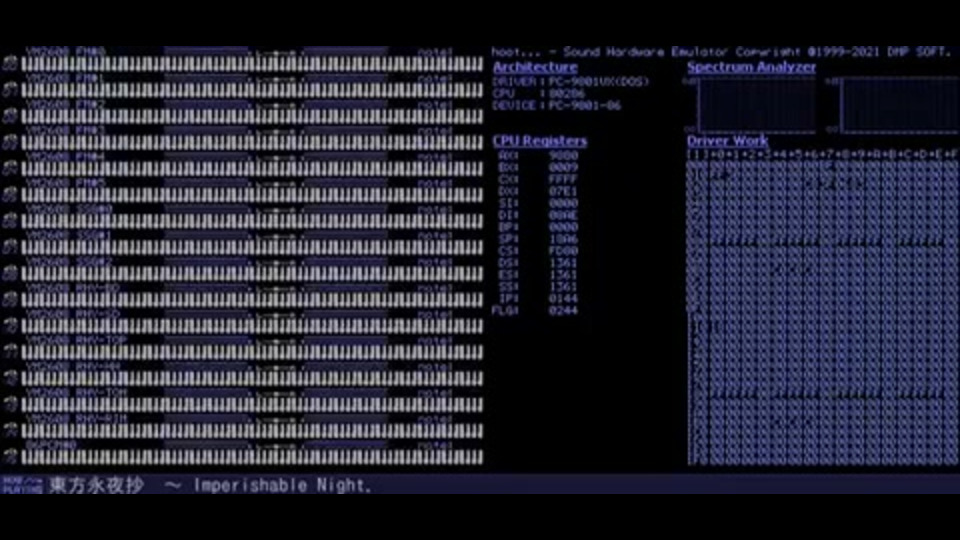Click the pan indicator in RHY-HH row

pos(276,367)
